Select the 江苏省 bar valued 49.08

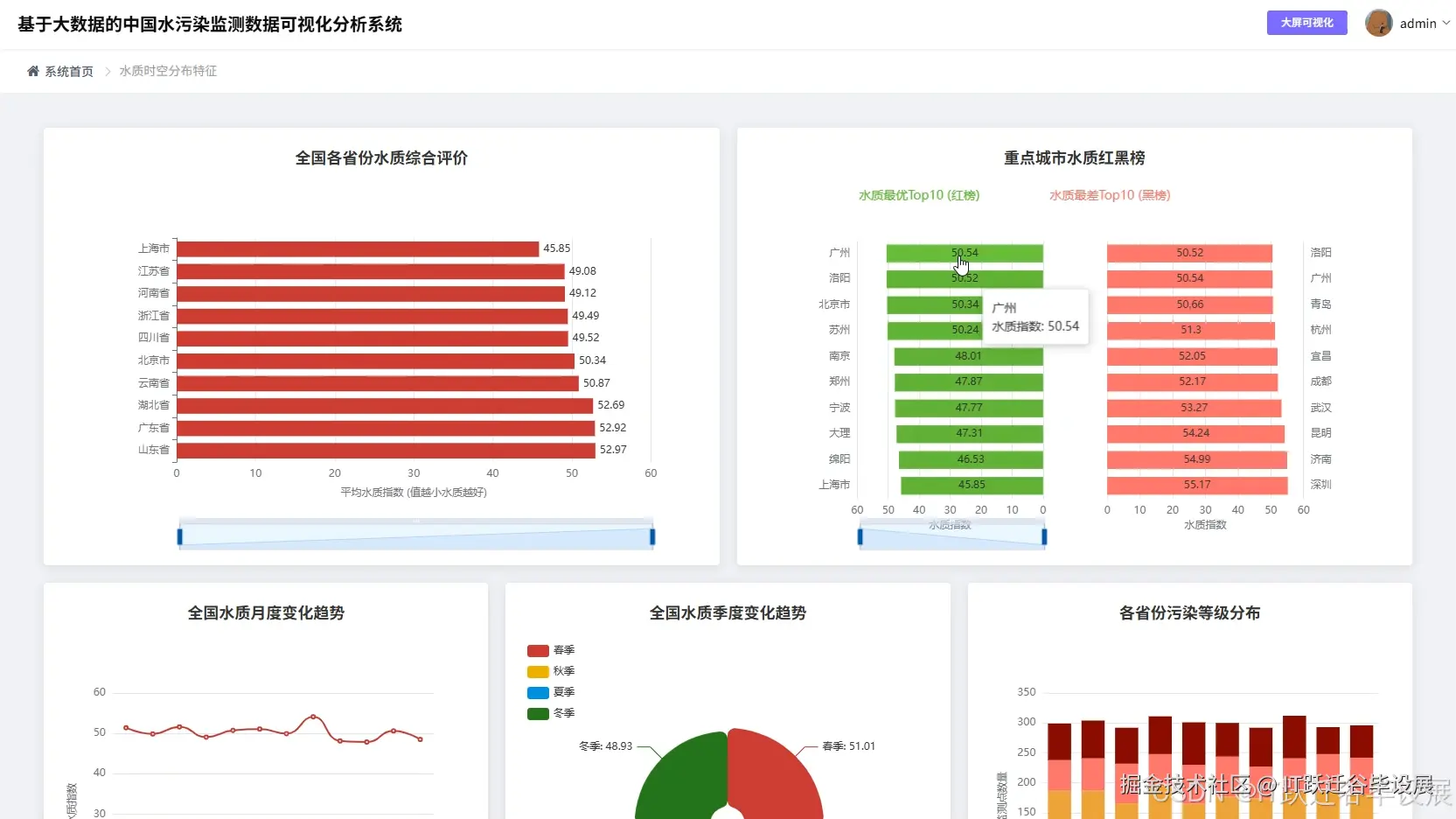coord(371,271)
